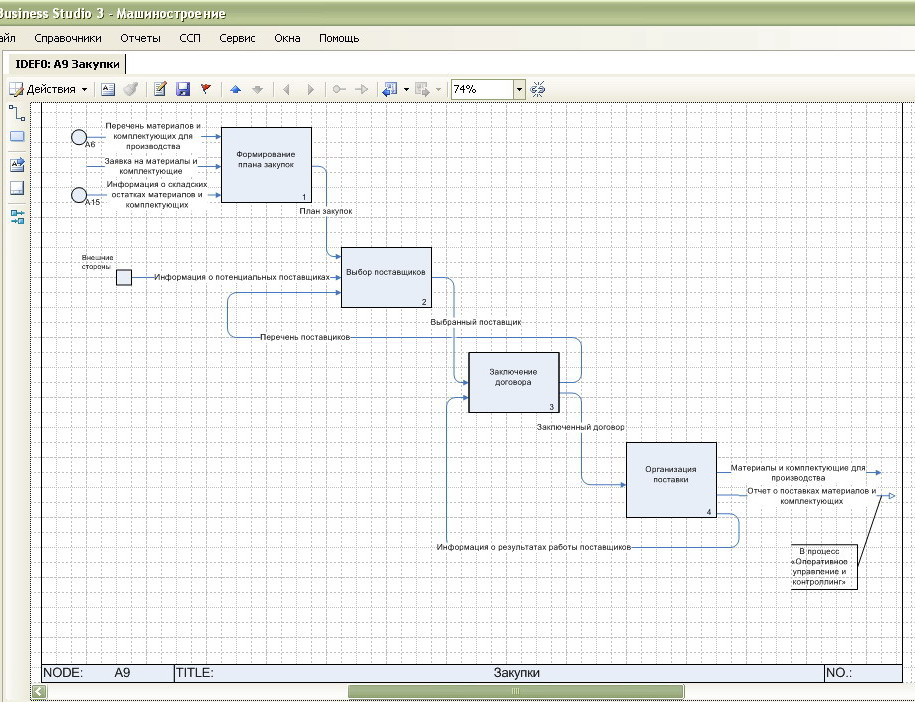Open the Отчеты menu
Image resolution: width=915 pixels, height=702 pixels.
141,38
